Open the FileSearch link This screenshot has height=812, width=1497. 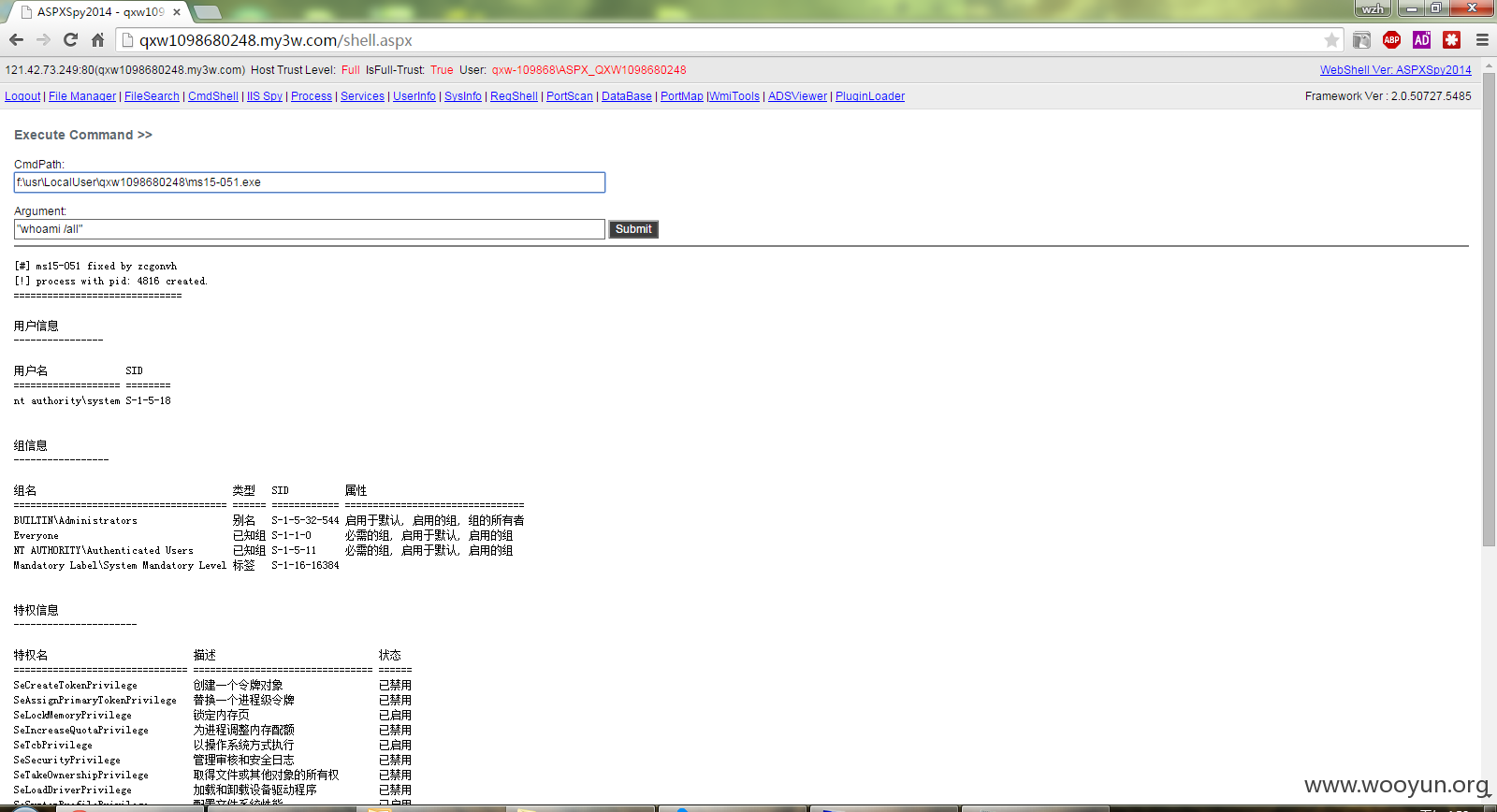(x=152, y=96)
